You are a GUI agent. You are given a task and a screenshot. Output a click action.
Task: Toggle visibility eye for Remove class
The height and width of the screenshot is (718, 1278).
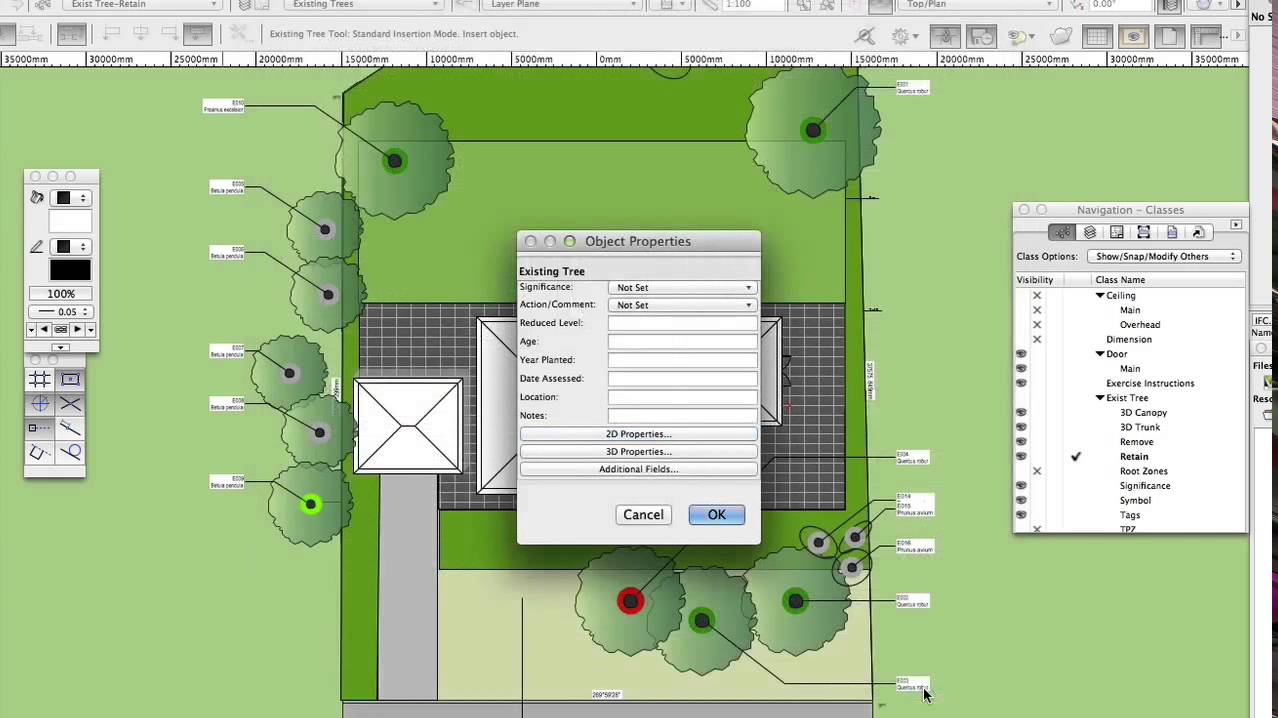(x=1021, y=441)
